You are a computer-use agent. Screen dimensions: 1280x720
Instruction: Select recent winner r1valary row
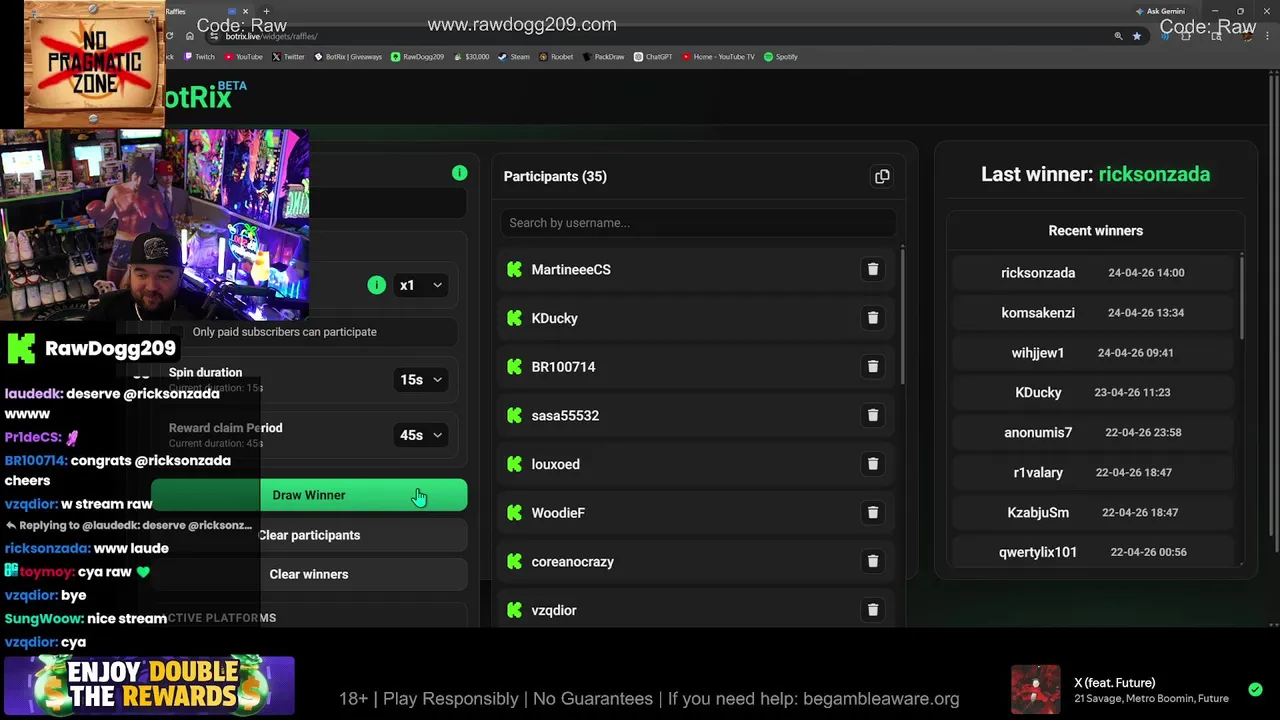[x=1094, y=473]
